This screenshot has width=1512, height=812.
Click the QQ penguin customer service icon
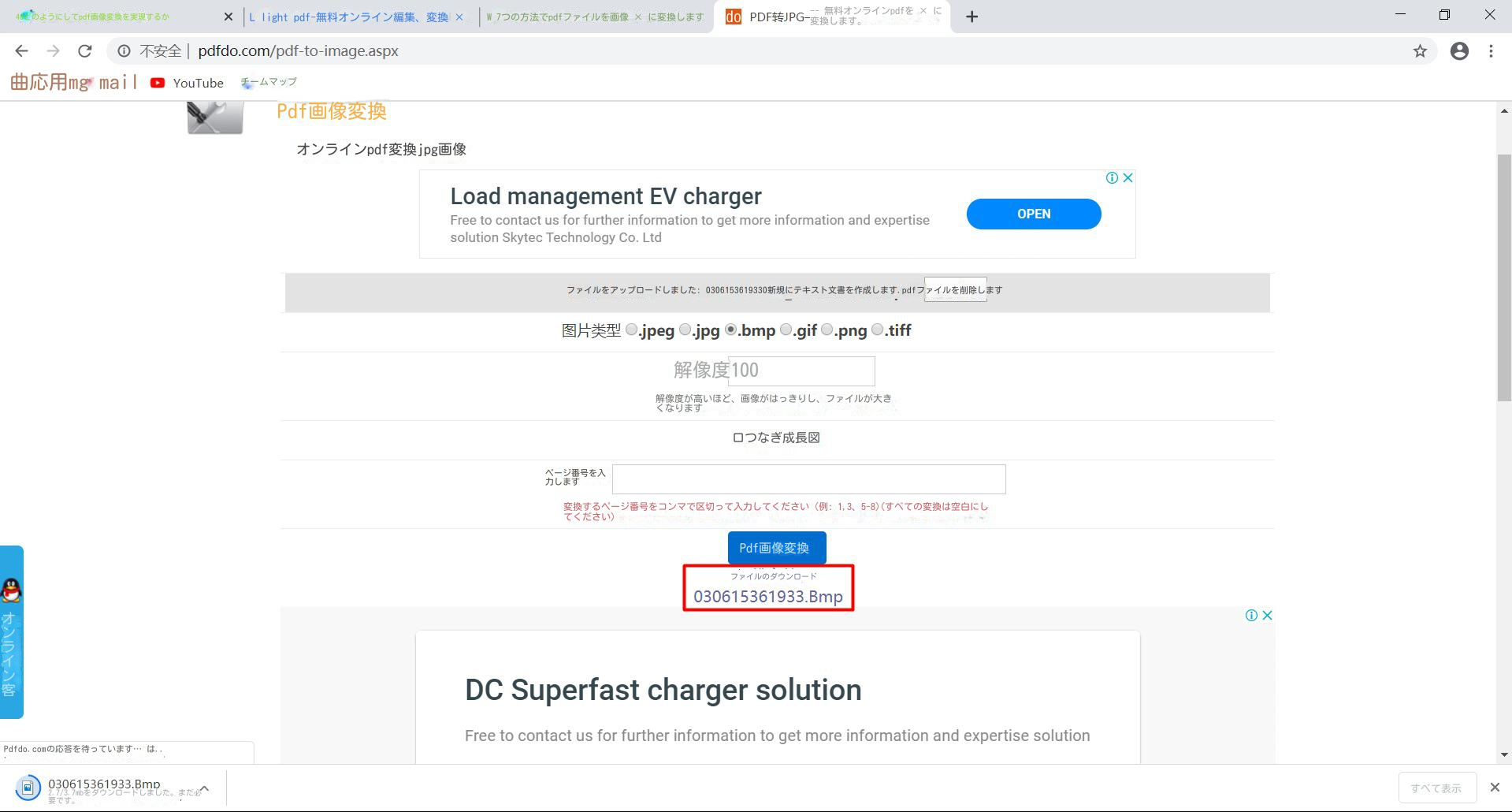pos(11,590)
